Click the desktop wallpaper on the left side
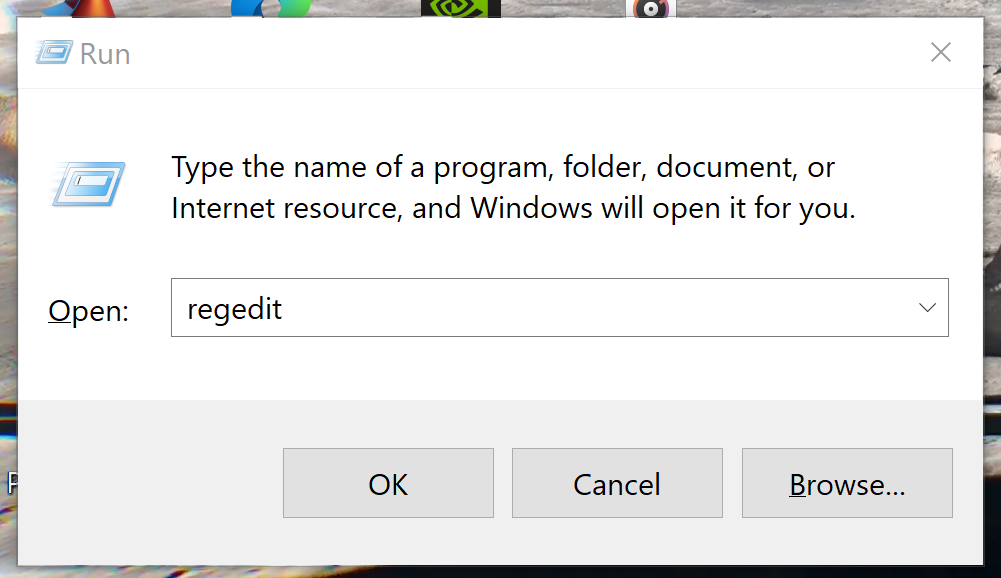The height and width of the screenshot is (578, 1001). coord(10,250)
